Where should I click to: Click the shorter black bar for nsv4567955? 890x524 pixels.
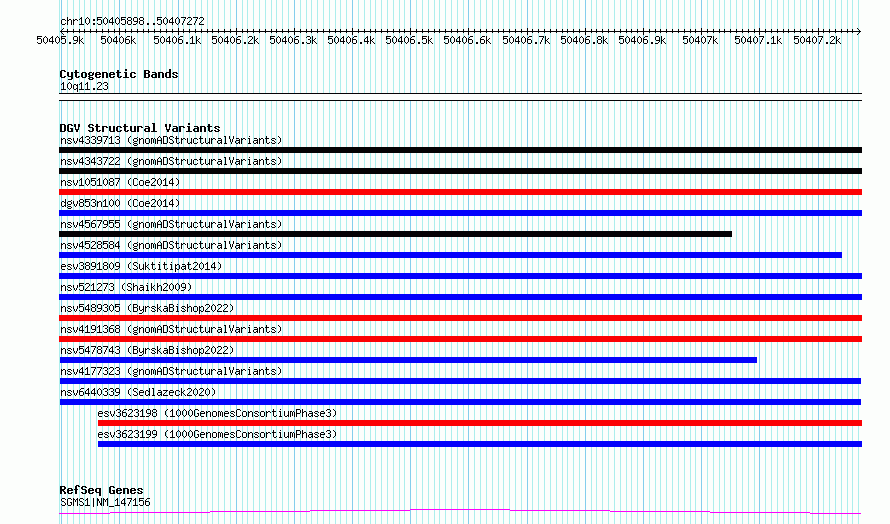396,234
